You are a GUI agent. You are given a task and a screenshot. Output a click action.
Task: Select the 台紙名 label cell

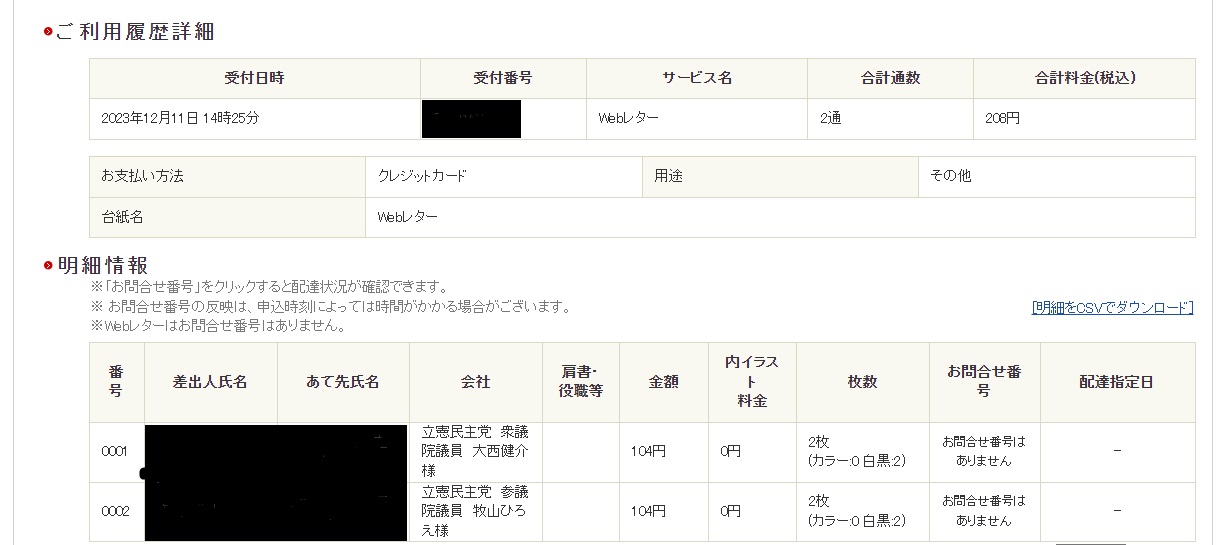pyautogui.click(x=122, y=216)
